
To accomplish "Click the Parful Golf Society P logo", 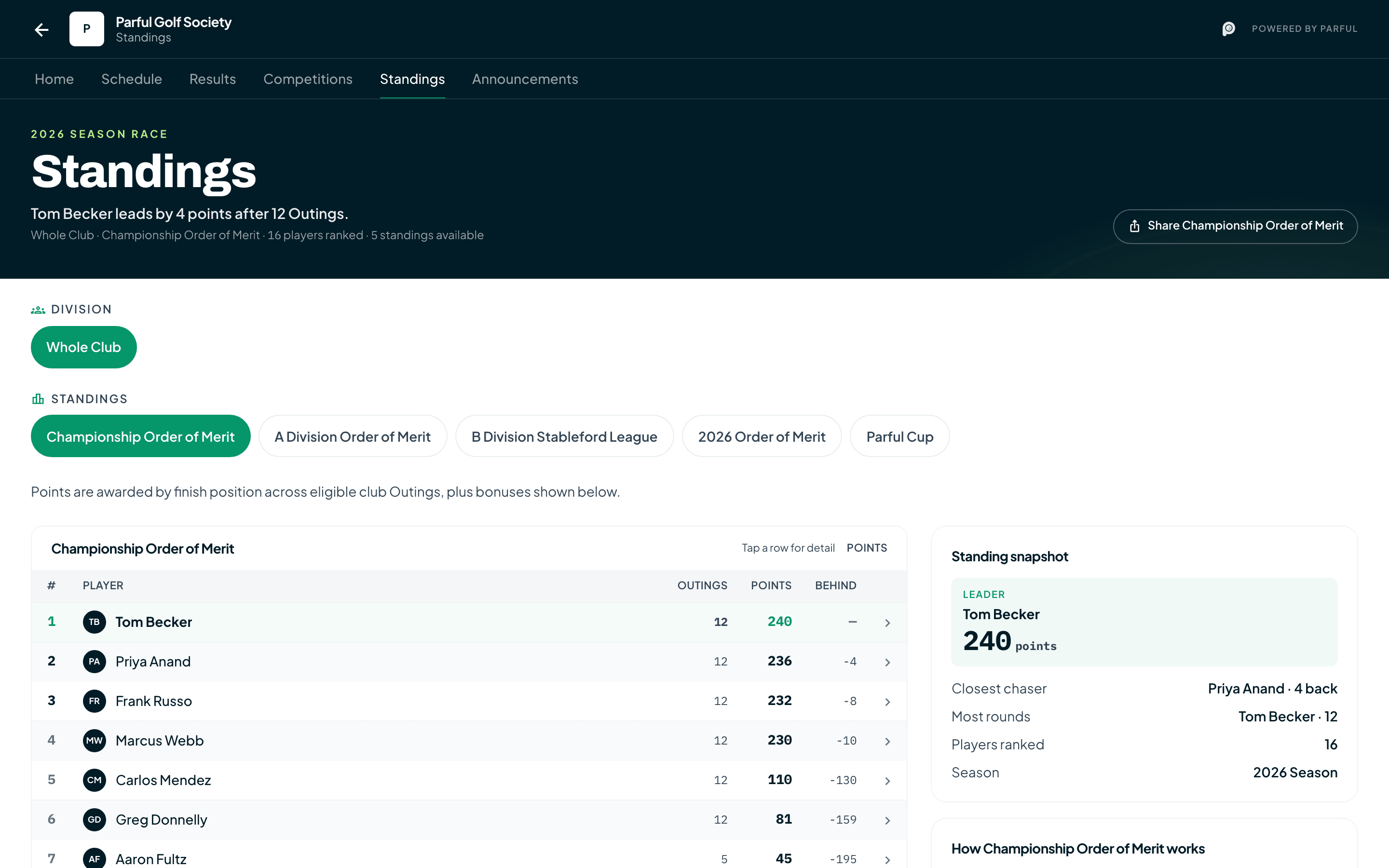I will pos(87,29).
